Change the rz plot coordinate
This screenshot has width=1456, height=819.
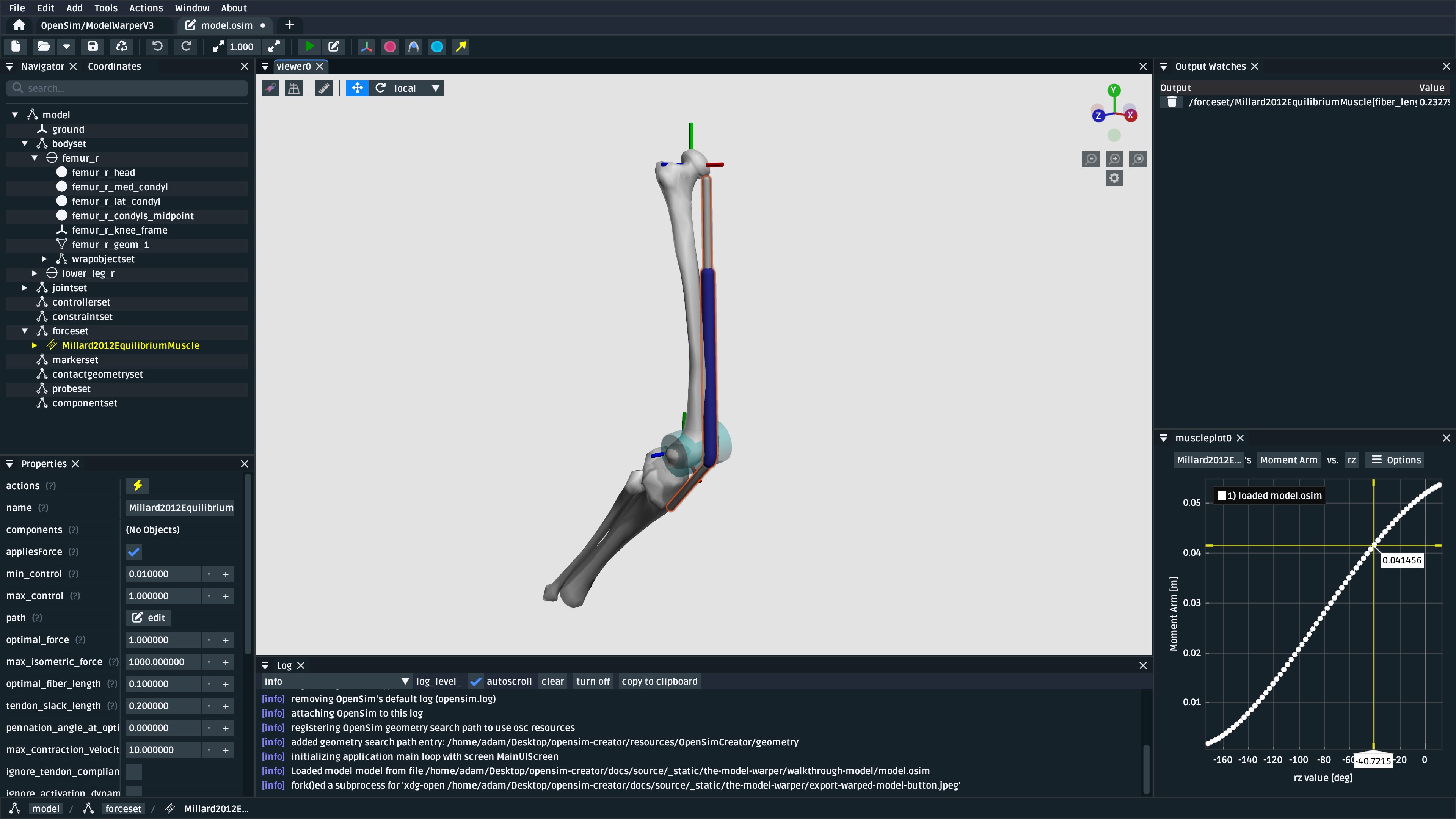(1351, 460)
